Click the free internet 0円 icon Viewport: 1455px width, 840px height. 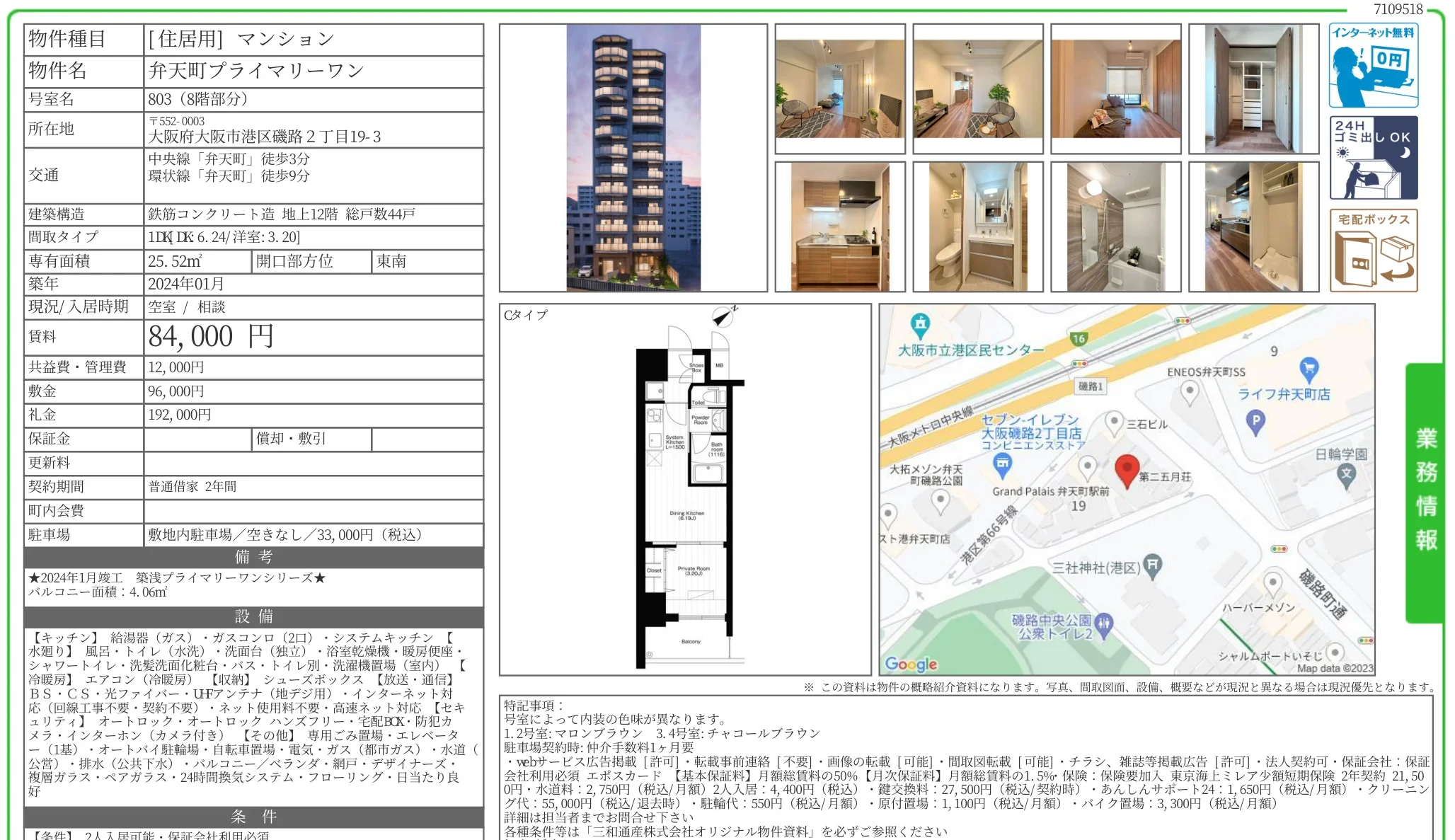click(x=1373, y=65)
